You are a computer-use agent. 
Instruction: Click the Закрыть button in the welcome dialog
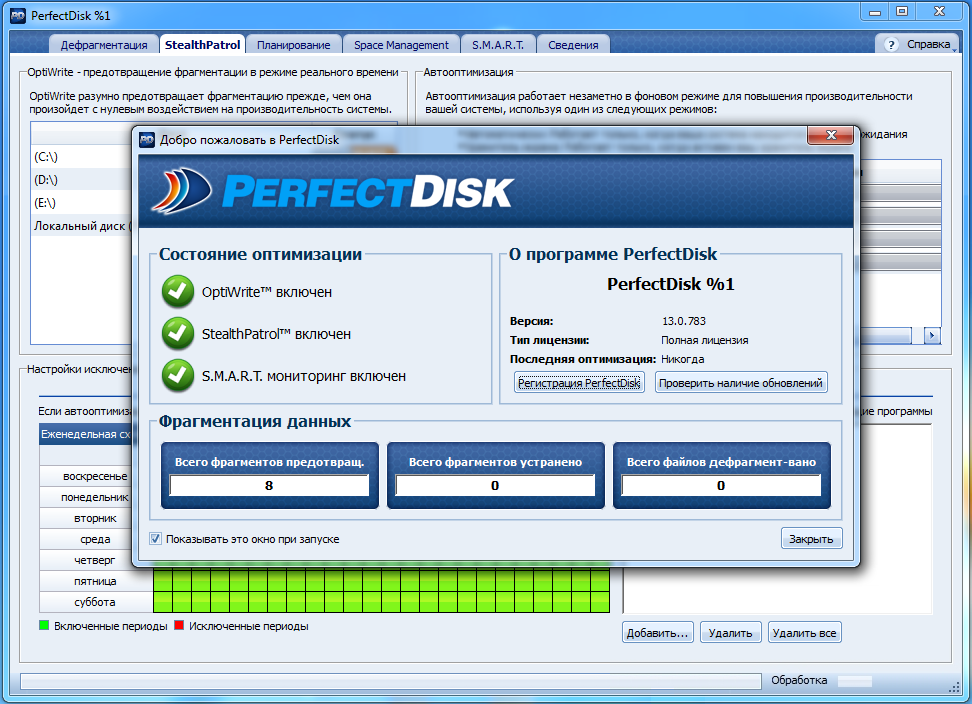click(811, 539)
